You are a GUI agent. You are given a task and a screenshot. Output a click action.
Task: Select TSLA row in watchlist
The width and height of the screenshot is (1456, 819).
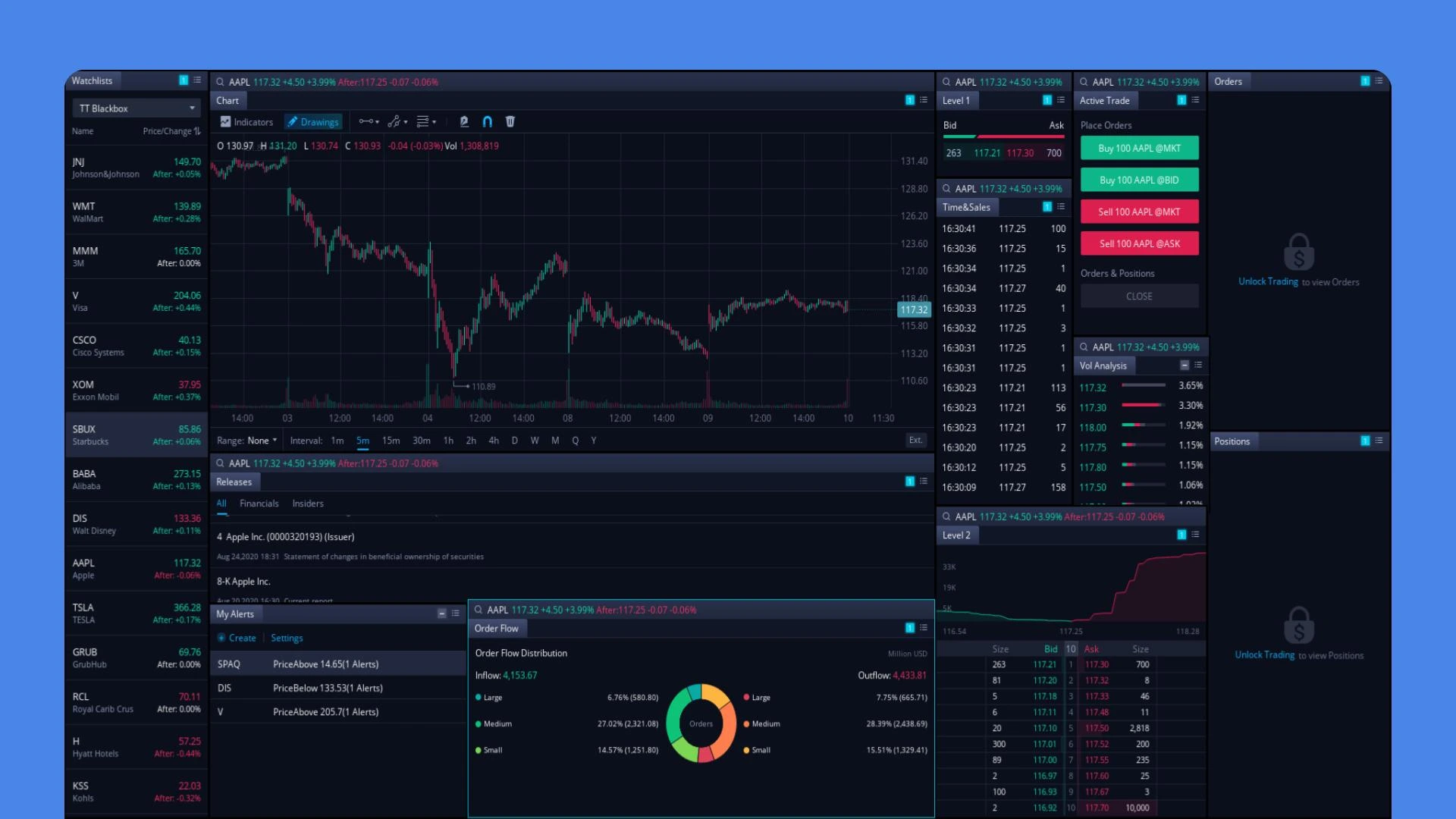(136, 613)
